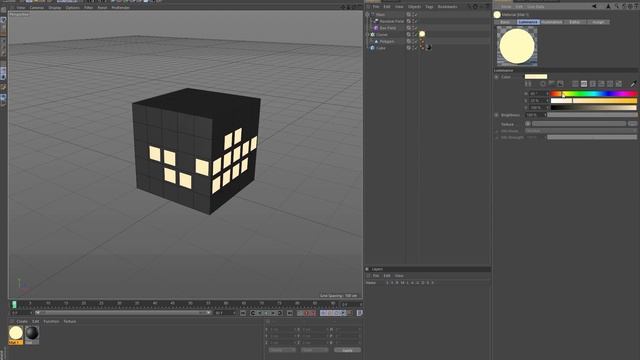Toggle Cloner enable checkmark
The width and height of the screenshot is (640, 360).
[415, 35]
